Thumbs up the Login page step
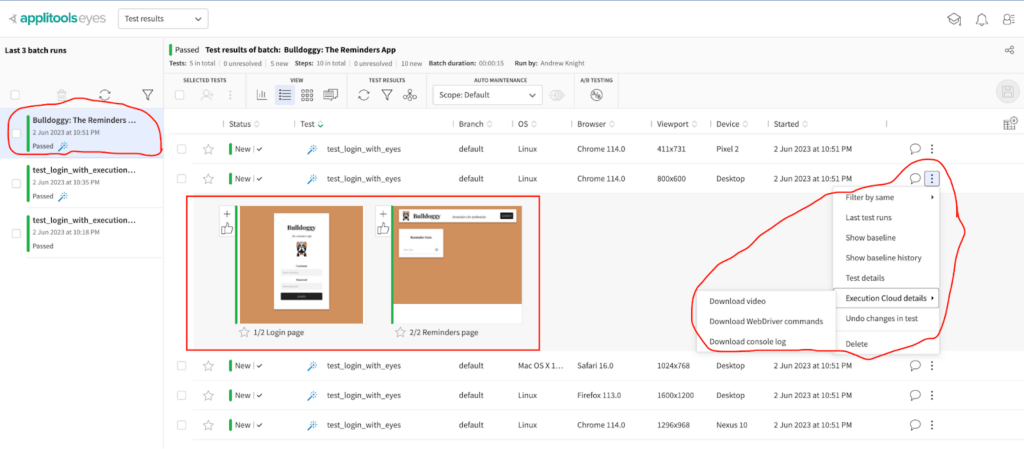Screen dimensions: 1024x449 pyautogui.click(x=227, y=229)
